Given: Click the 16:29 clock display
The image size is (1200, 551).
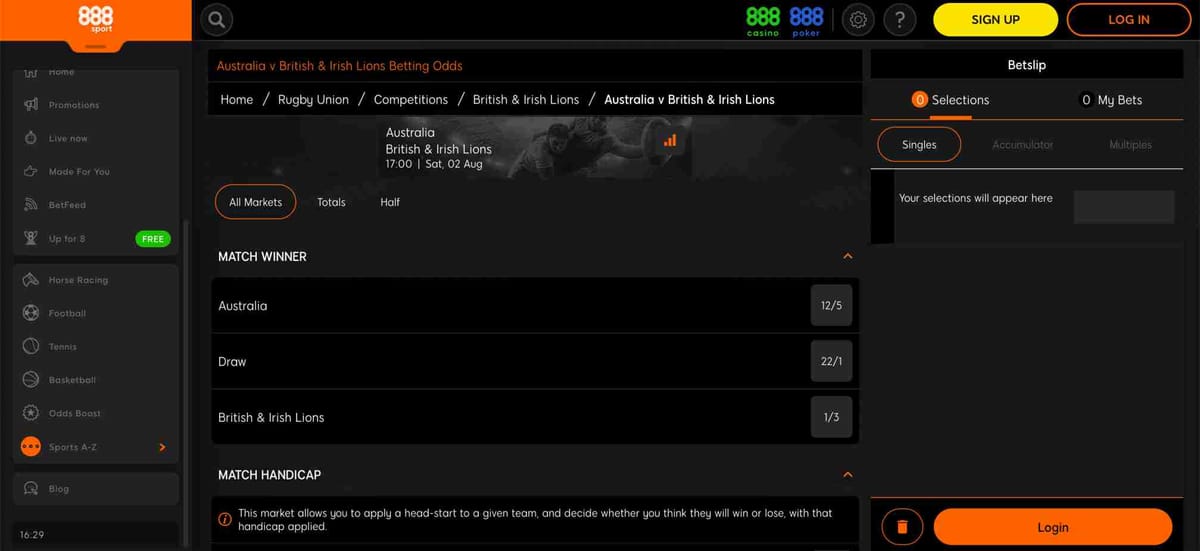Looking at the screenshot, I should point(32,535).
